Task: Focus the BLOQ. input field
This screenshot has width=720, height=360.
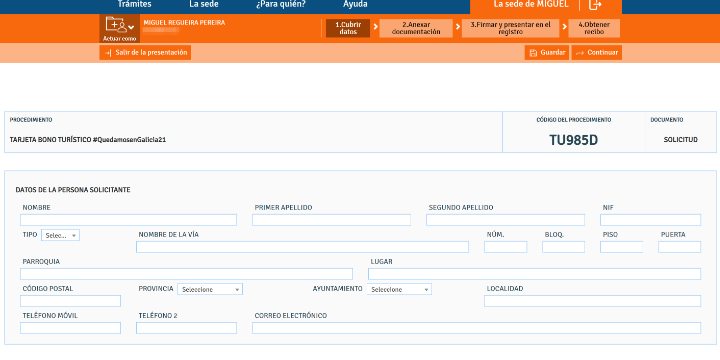Action: 563,247
